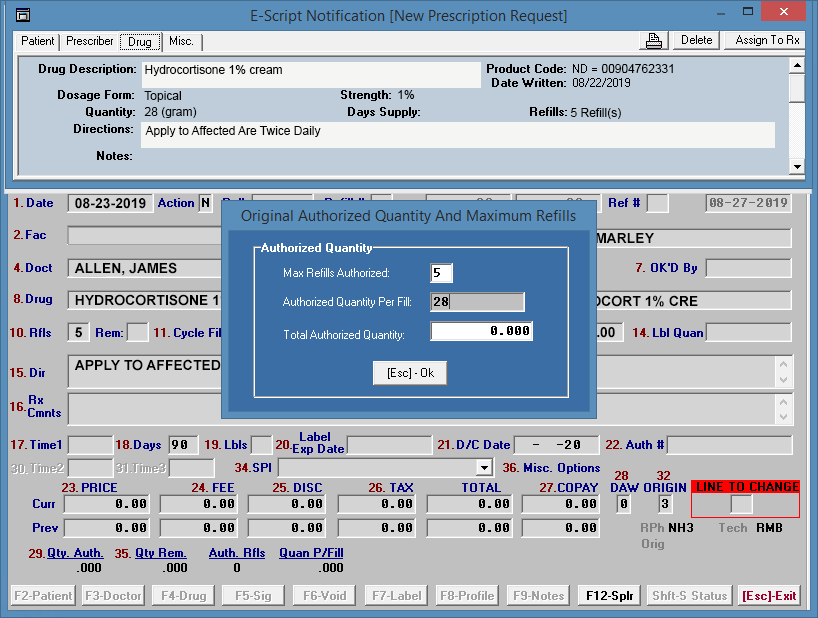Click the Total Authorized Quantity field
Viewport: 818px width, 618px height.
[x=481, y=332]
